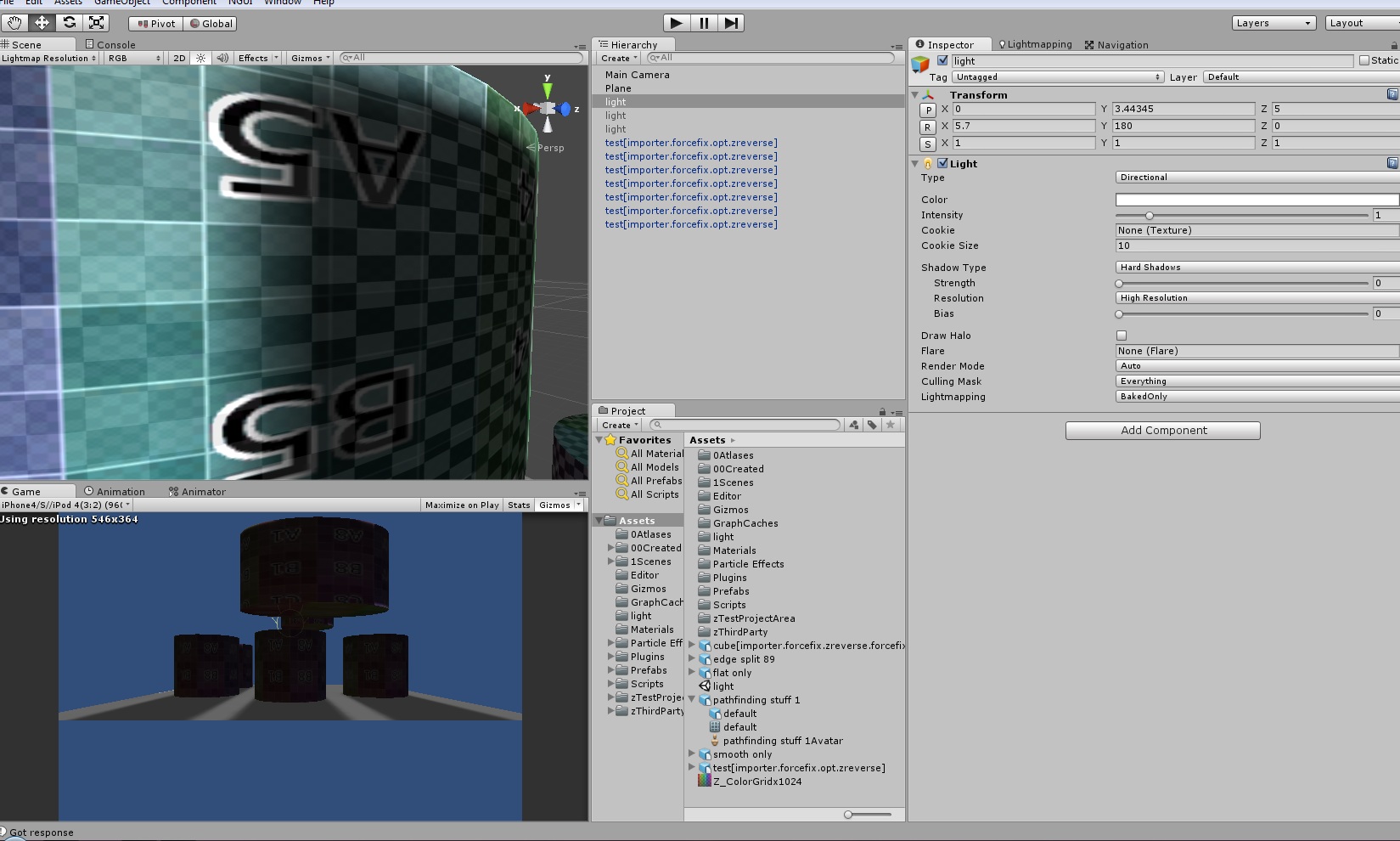
Task: Toggle the GameObject active checkbox
Action: (x=942, y=60)
